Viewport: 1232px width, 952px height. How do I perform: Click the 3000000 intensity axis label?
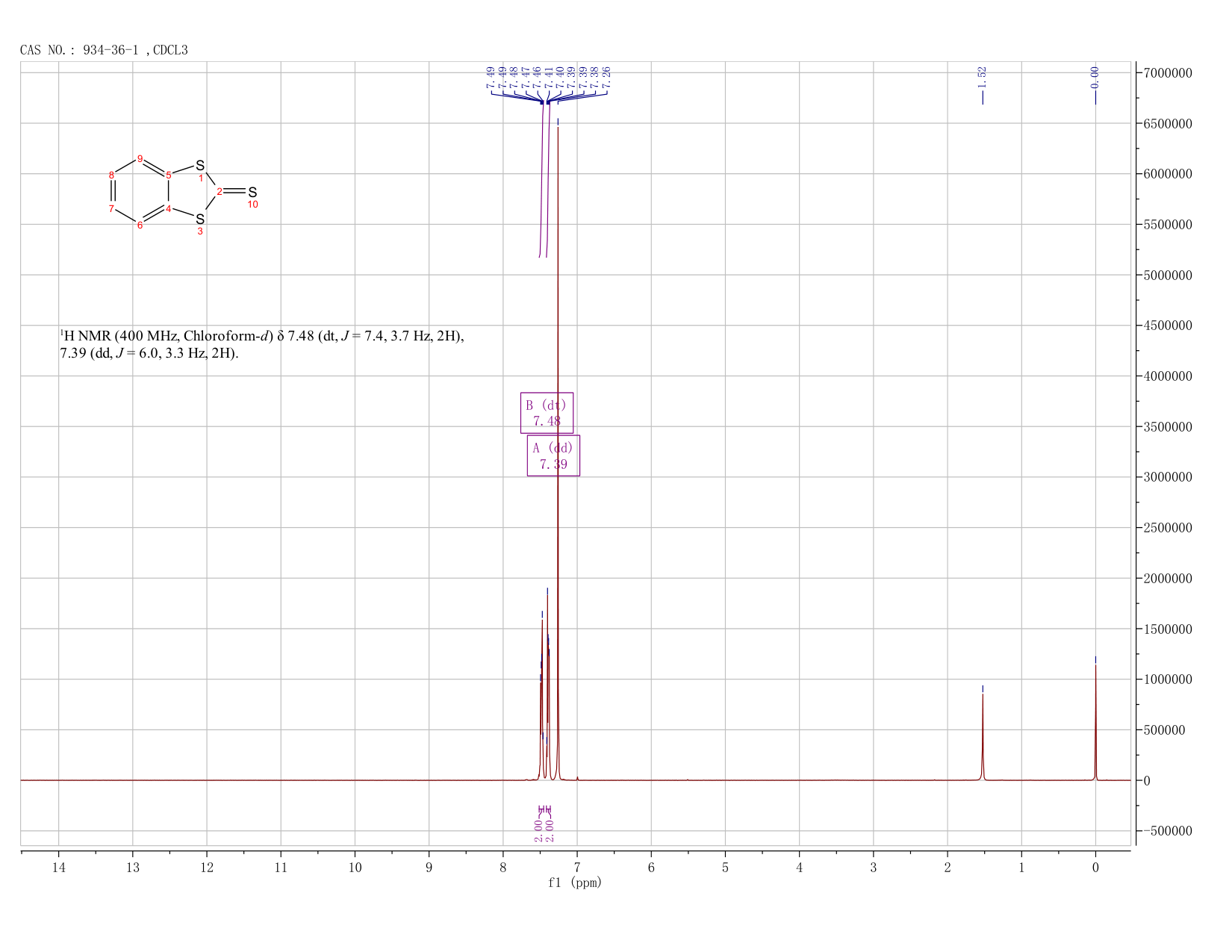point(1167,477)
